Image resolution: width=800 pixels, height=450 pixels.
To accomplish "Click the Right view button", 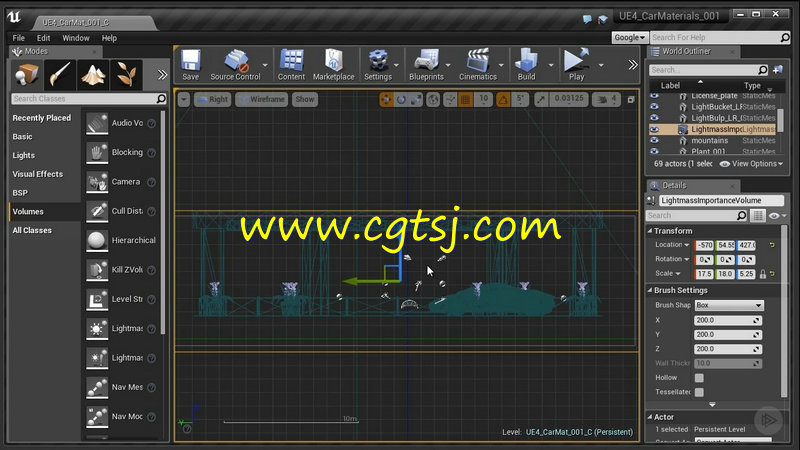I will [x=213, y=99].
